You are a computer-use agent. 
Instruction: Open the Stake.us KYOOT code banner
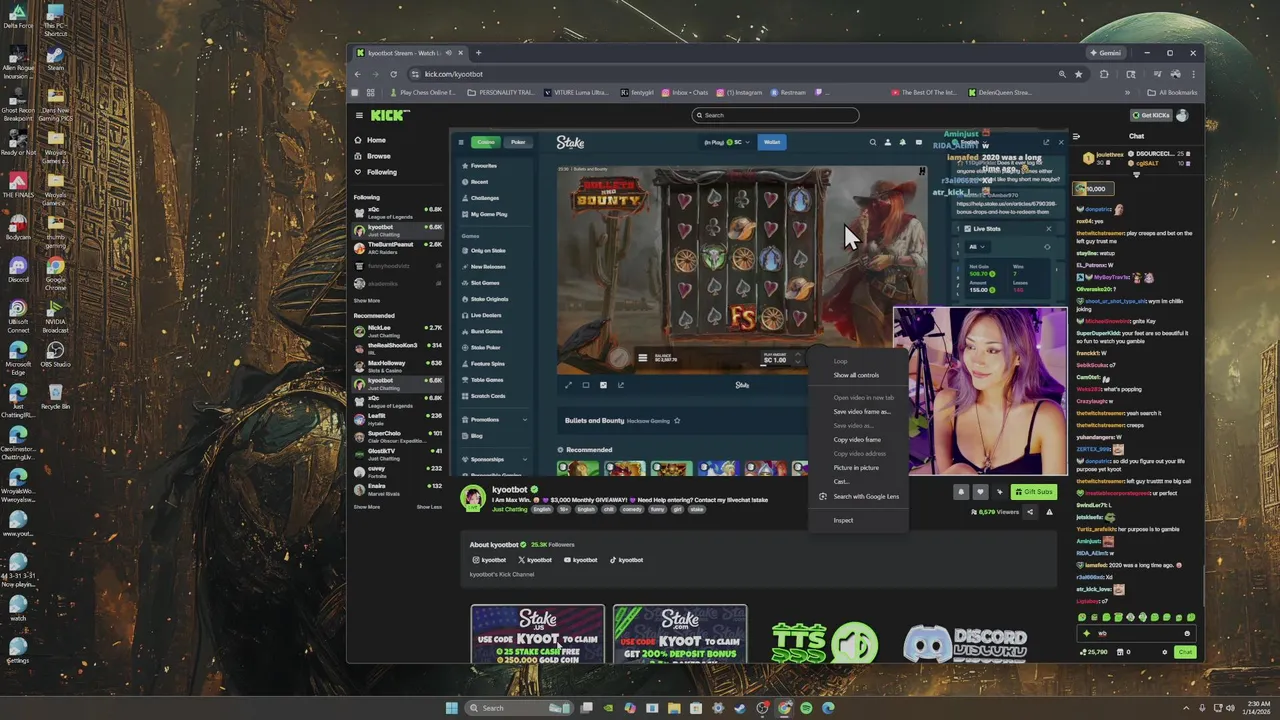click(x=538, y=634)
